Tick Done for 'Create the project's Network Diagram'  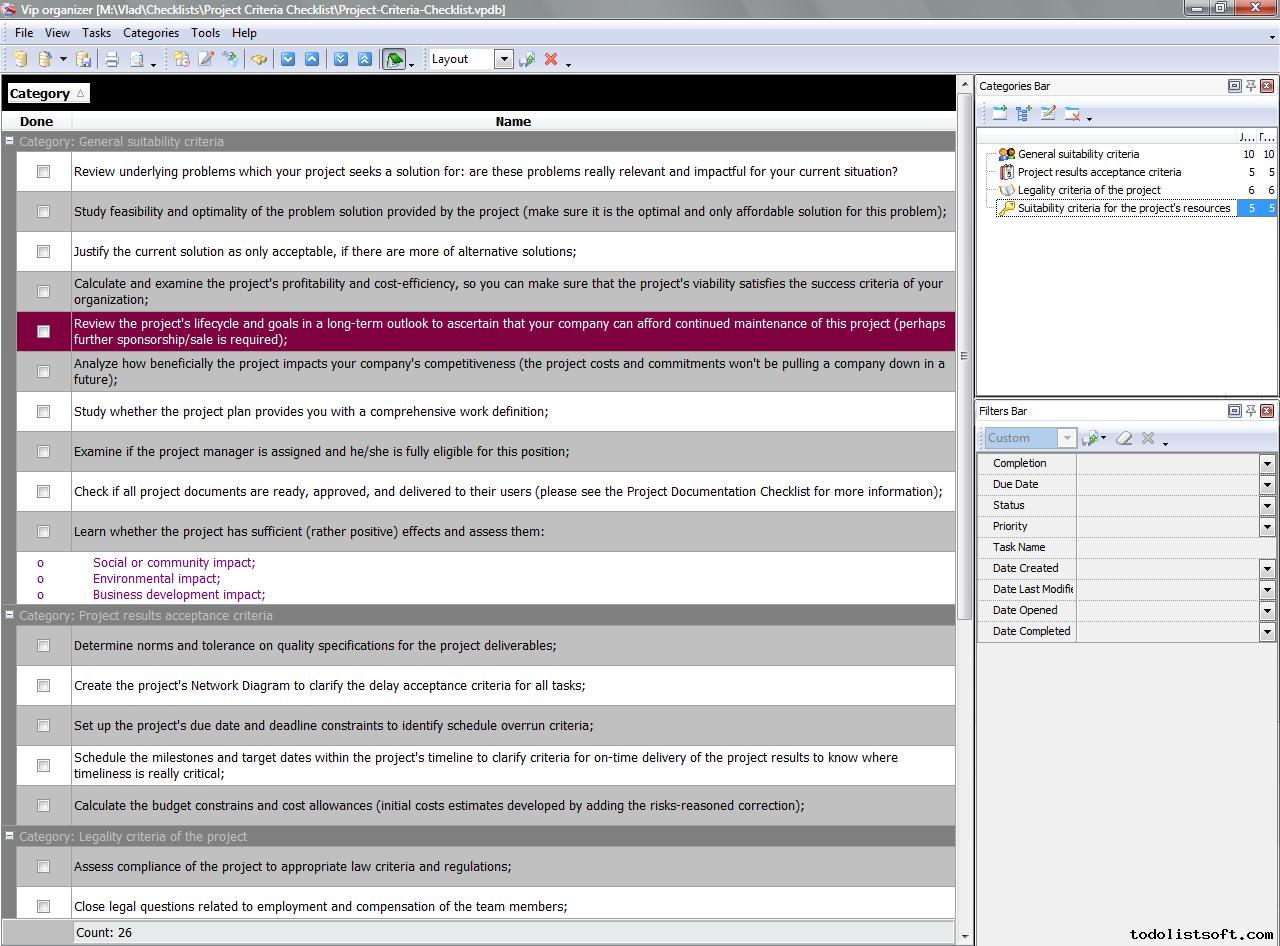point(43,686)
